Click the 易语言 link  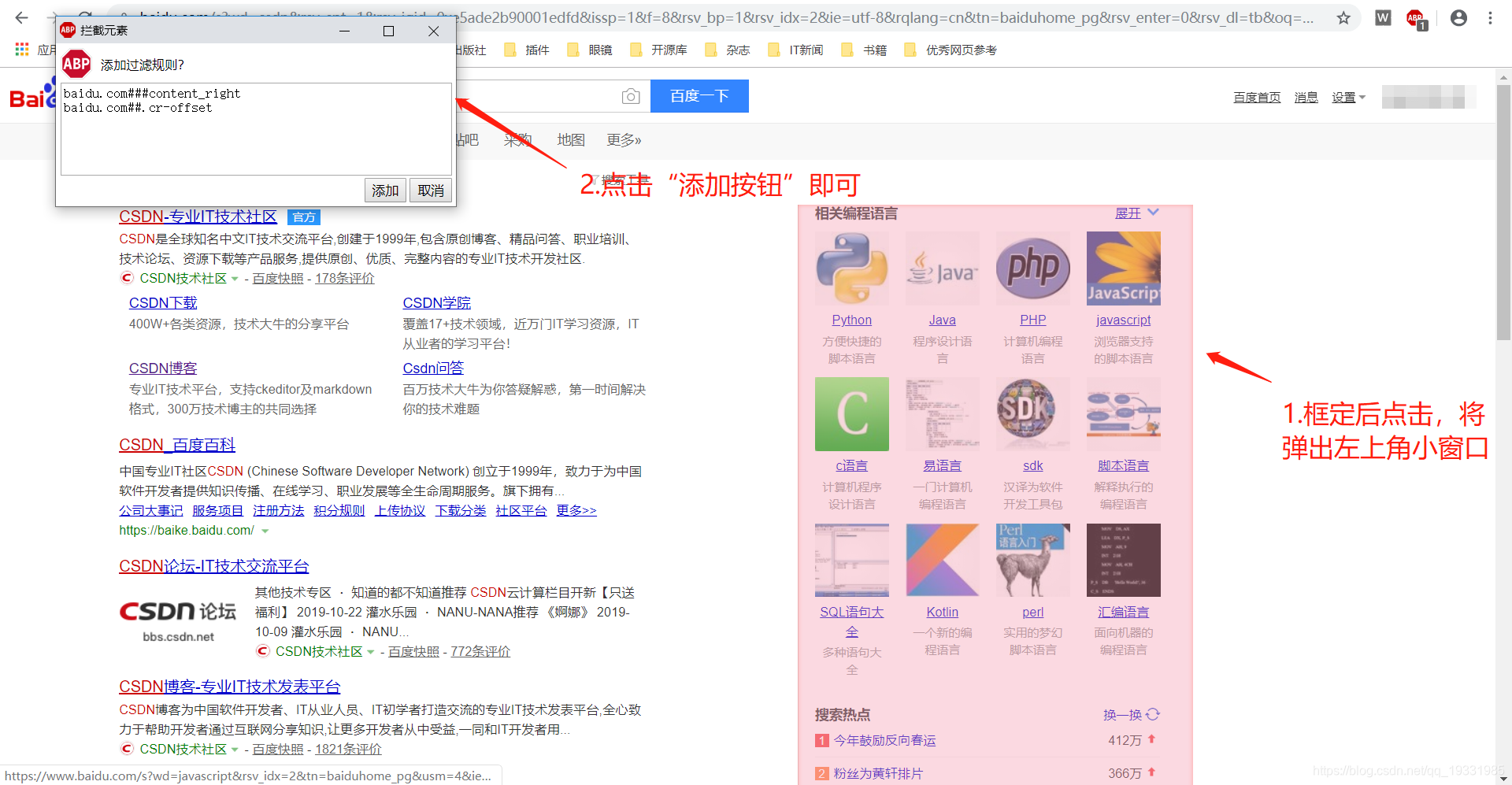[x=943, y=465]
